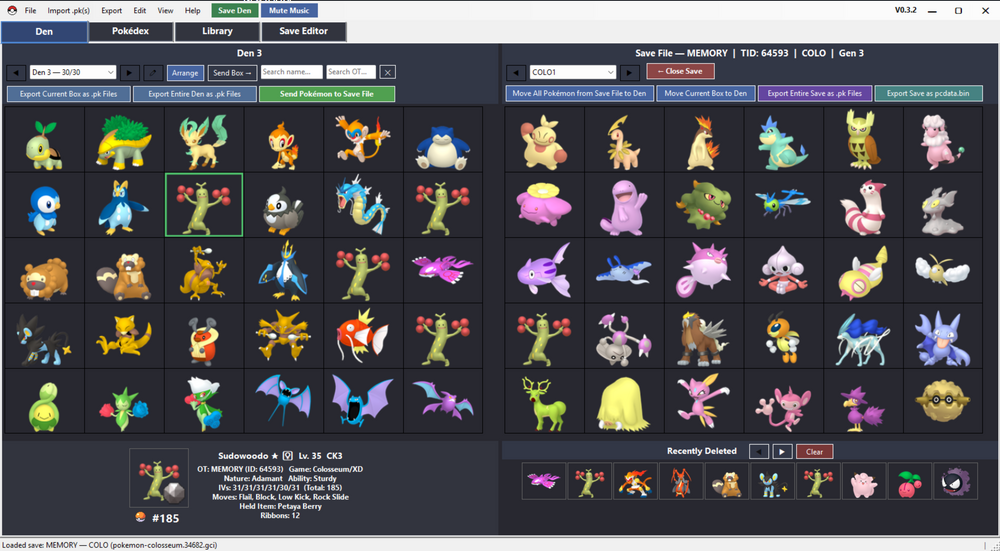Select Quagsire in the save file box

tap(624, 205)
